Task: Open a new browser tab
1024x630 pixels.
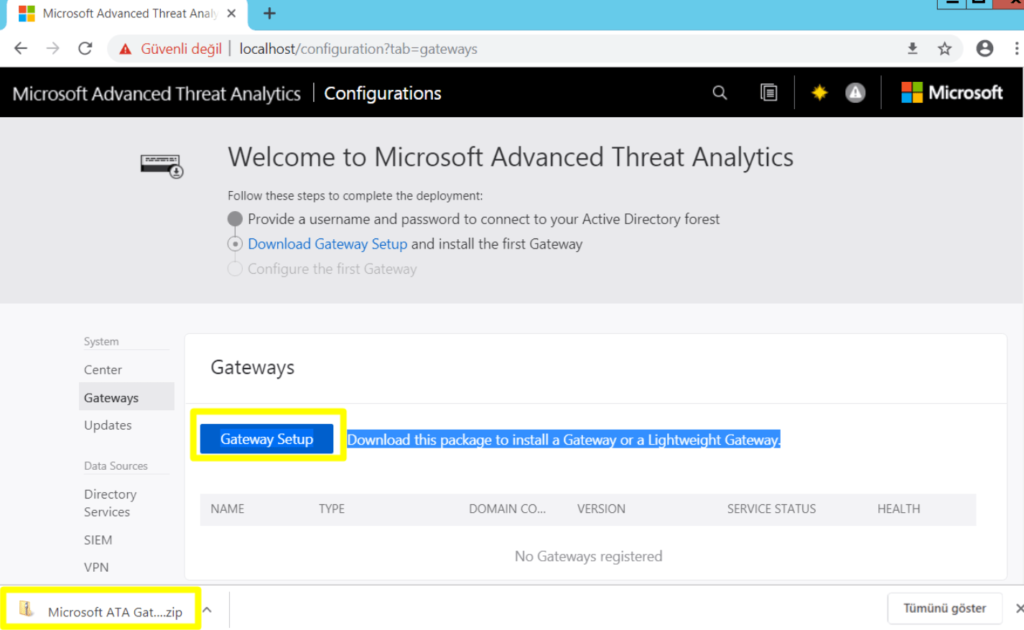Action: tap(269, 13)
